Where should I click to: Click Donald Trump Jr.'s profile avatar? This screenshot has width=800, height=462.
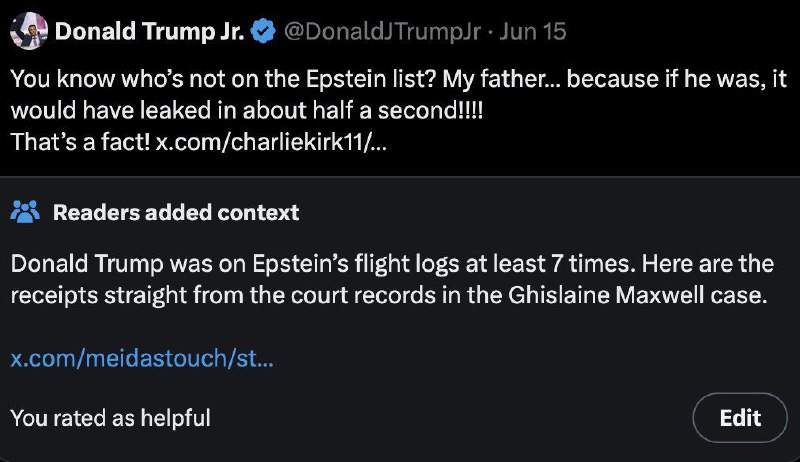pos(28,31)
